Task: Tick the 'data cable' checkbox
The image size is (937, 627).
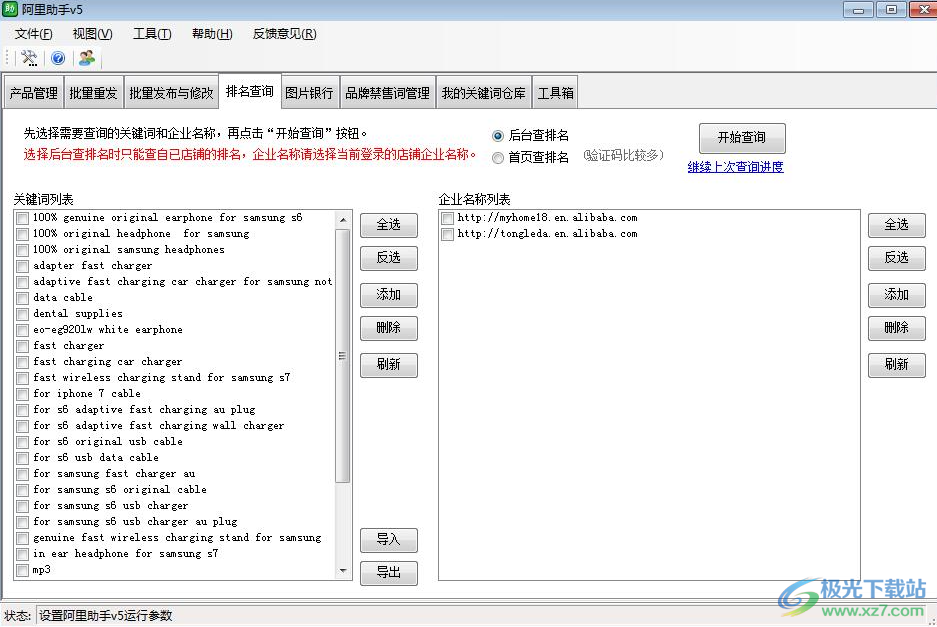Action: (x=23, y=298)
